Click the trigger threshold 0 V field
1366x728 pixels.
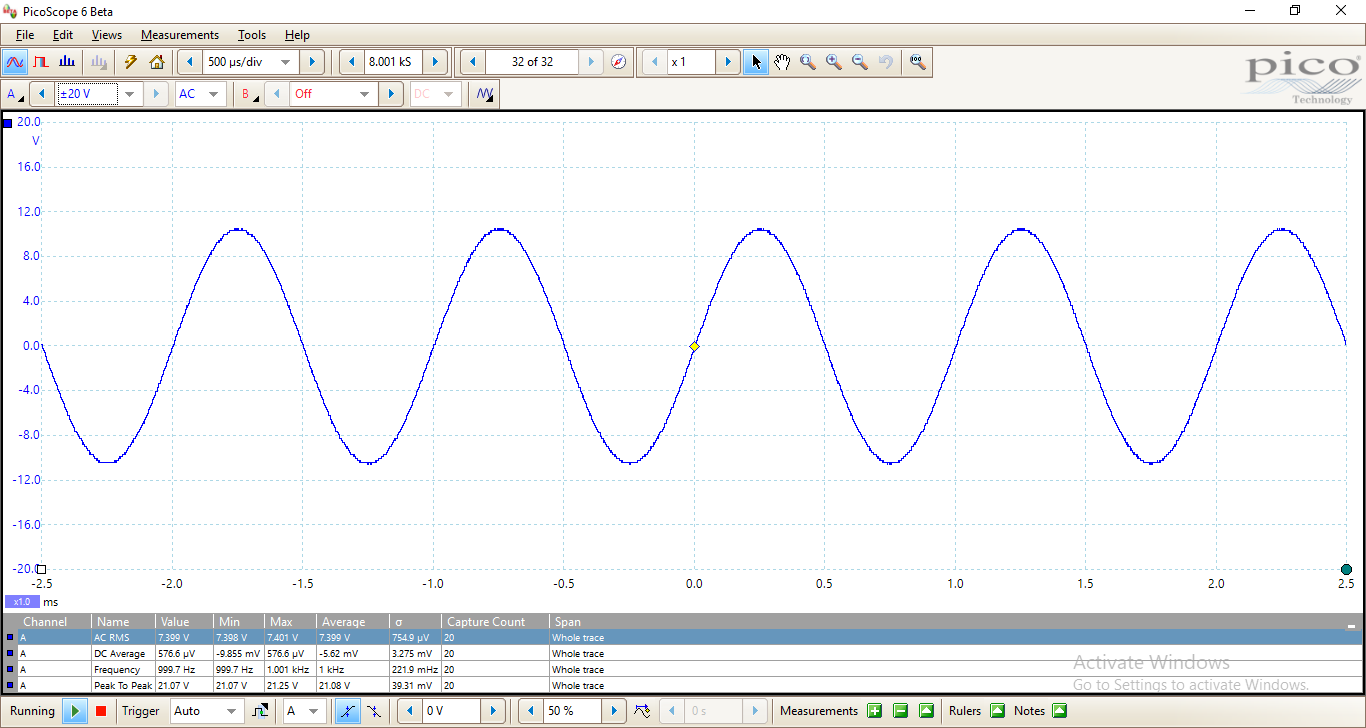pos(452,711)
